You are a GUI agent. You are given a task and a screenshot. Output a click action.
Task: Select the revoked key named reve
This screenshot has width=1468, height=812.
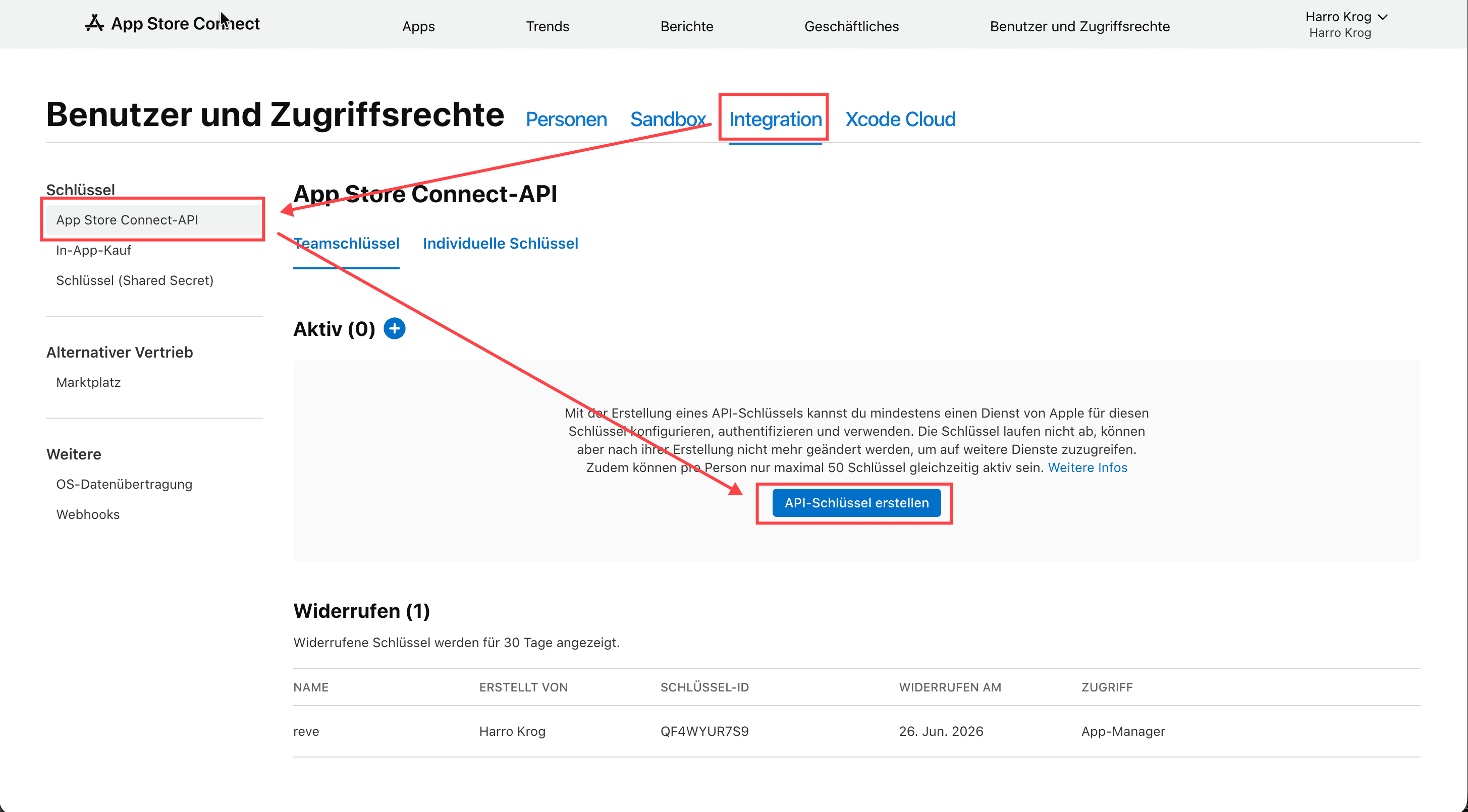click(306, 732)
